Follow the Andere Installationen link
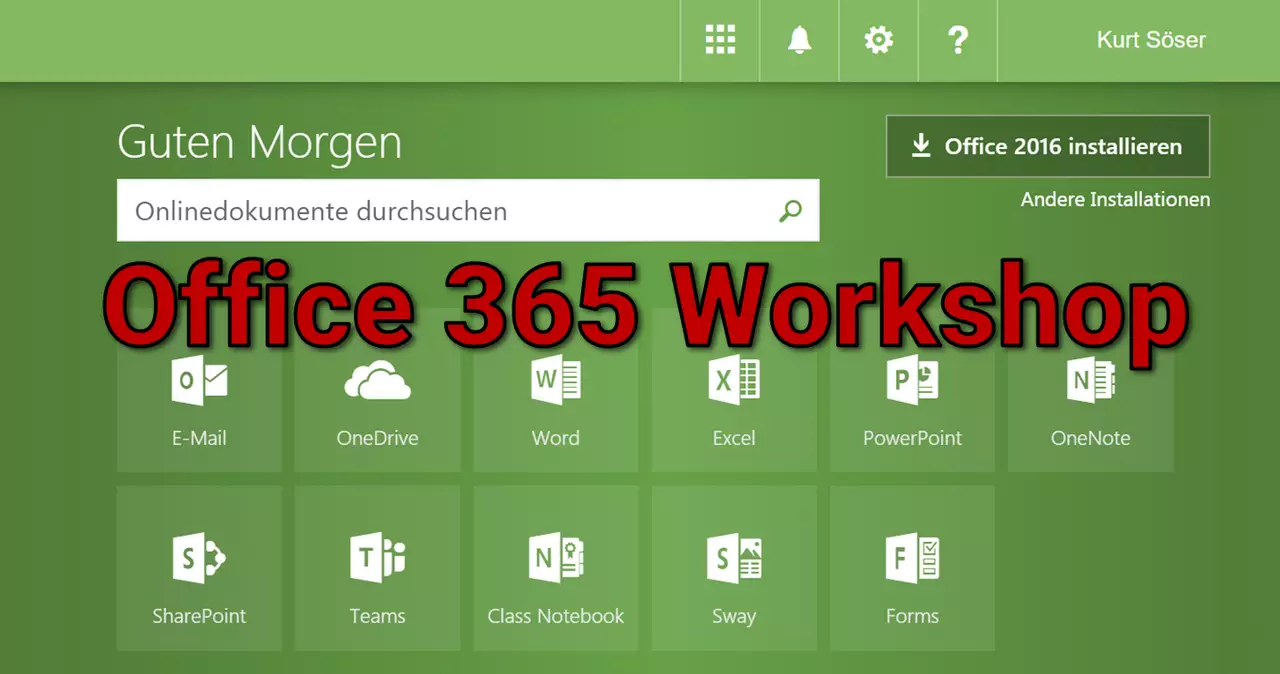Screen dimensions: 1280x674 coord(1115,200)
